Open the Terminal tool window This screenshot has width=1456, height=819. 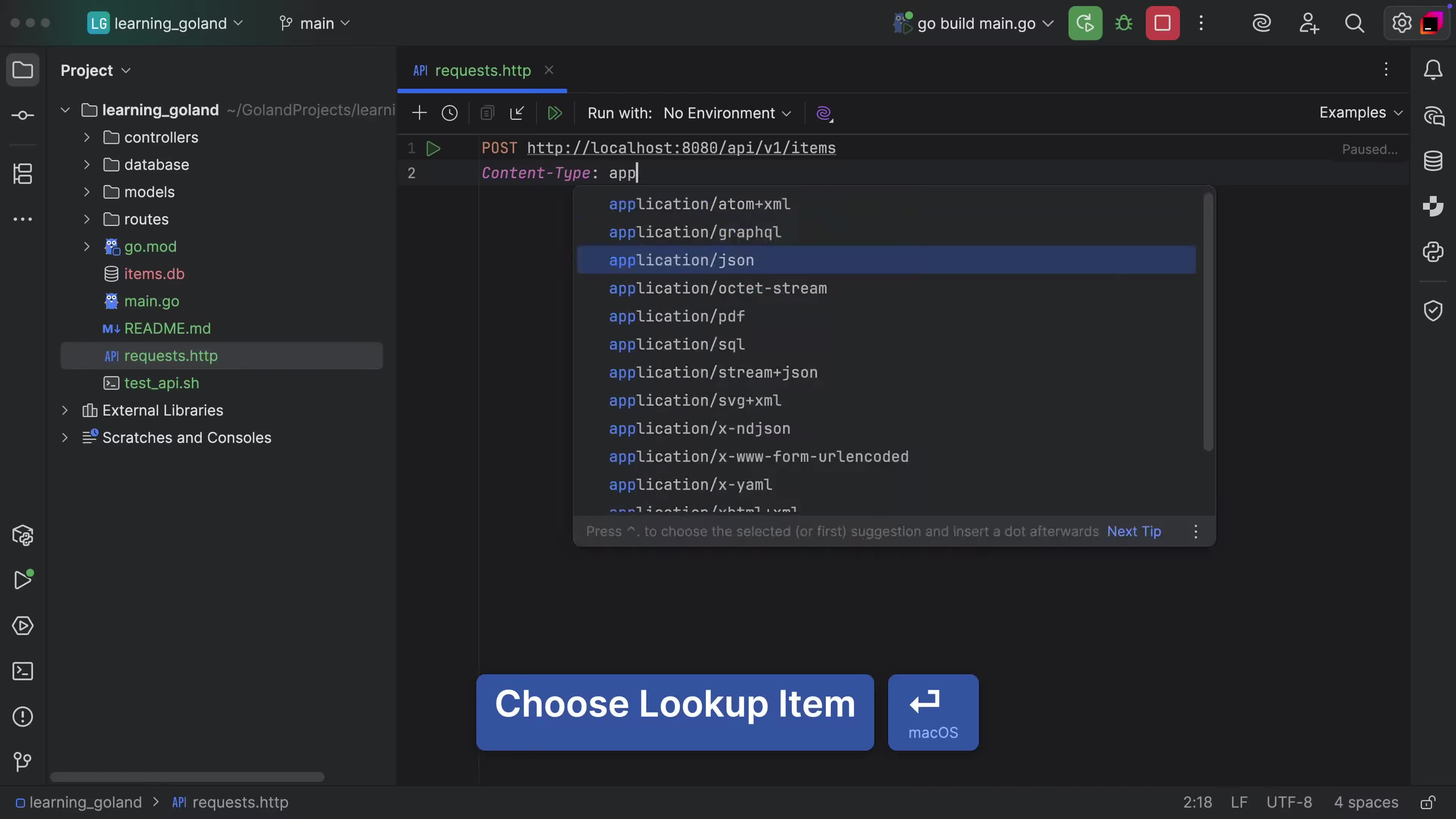(23, 671)
